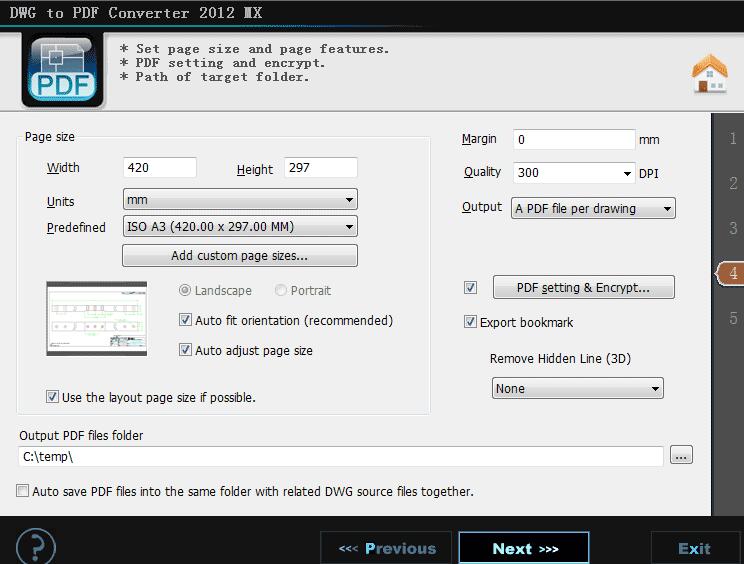The width and height of the screenshot is (744, 564).
Task: Go to wizard step 2
Action: point(733,183)
